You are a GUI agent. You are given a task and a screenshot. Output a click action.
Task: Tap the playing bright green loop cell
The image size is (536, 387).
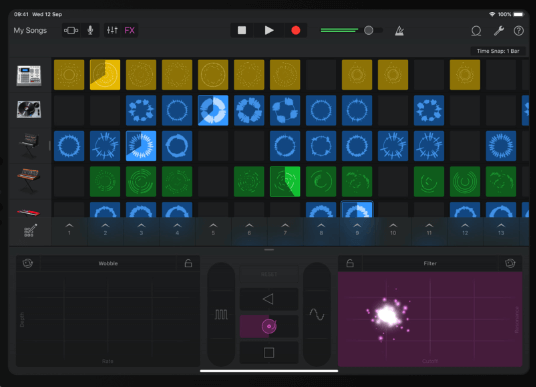tap(285, 182)
